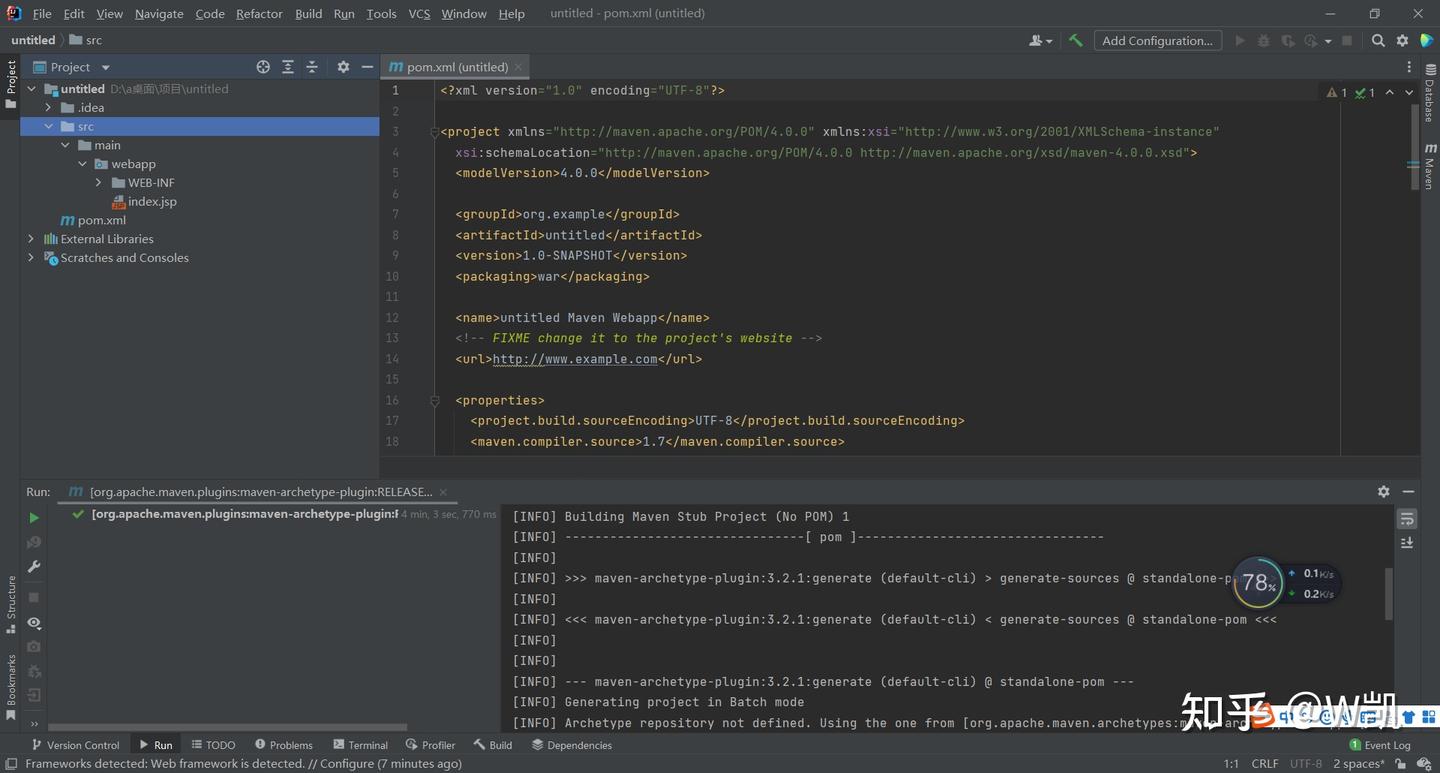The image size is (1440, 773).
Task: Open the VCS menu
Action: [x=419, y=14]
